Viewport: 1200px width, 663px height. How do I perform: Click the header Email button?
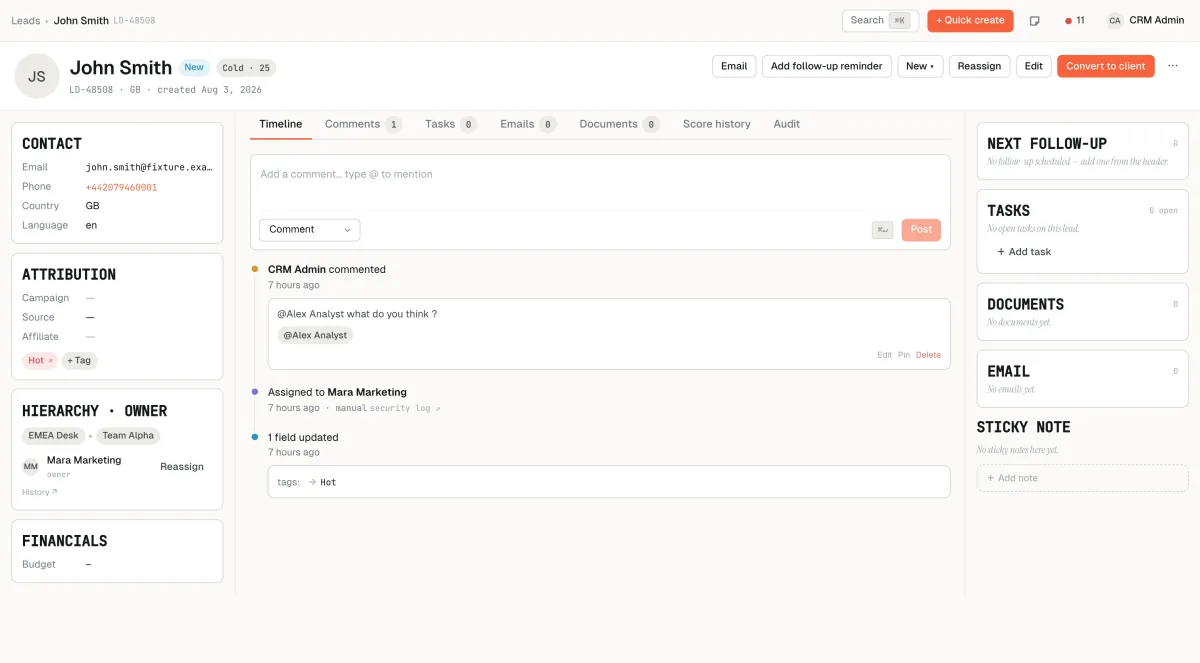point(734,66)
